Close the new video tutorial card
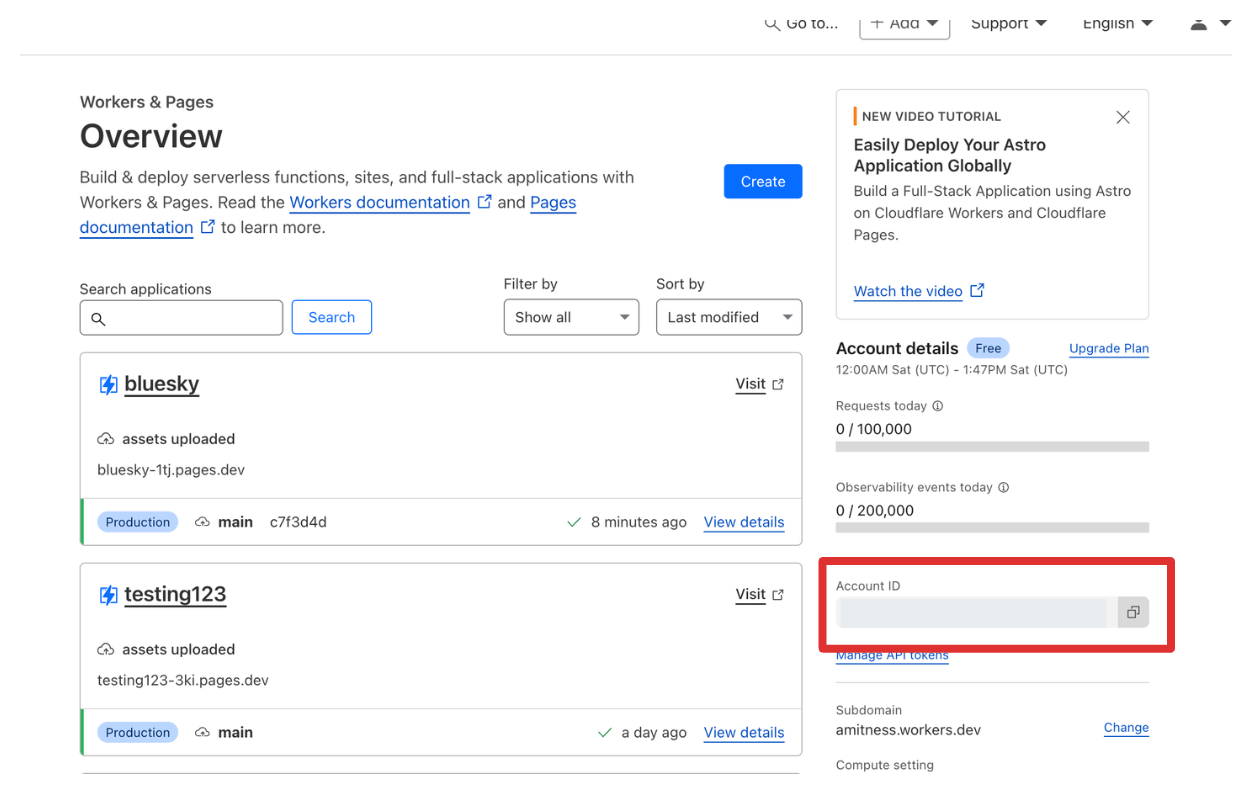The width and height of the screenshot is (1251, 794). point(1122,117)
